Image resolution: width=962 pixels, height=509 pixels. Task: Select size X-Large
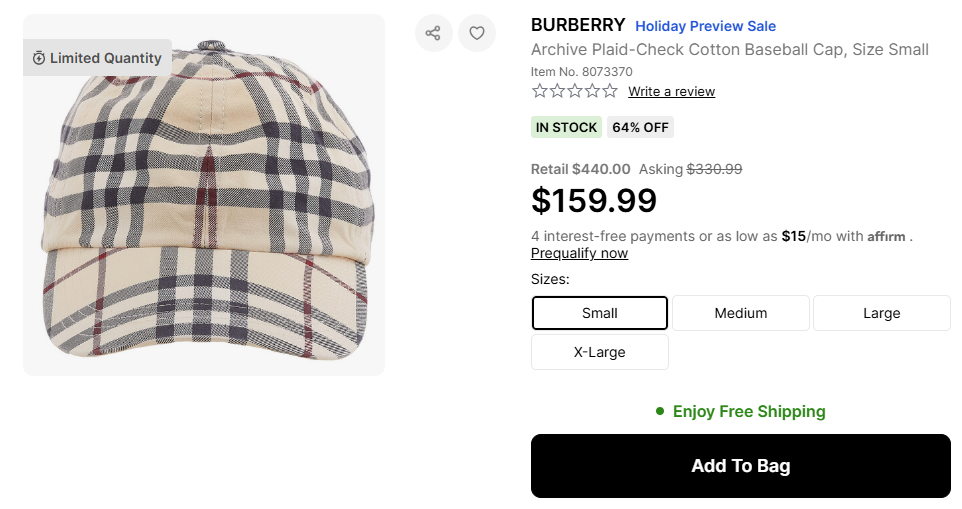tap(600, 352)
